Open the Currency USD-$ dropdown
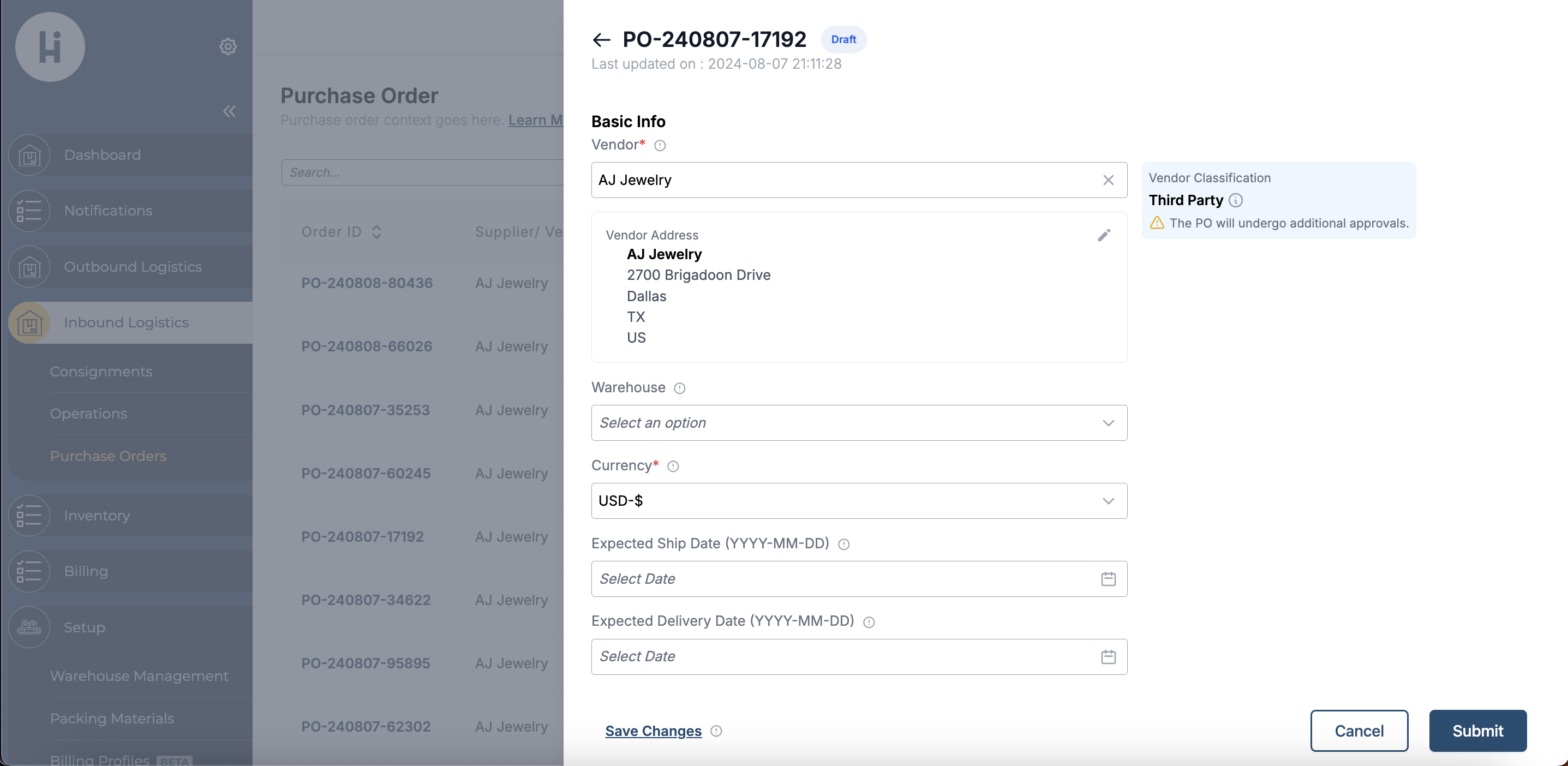 pos(858,501)
